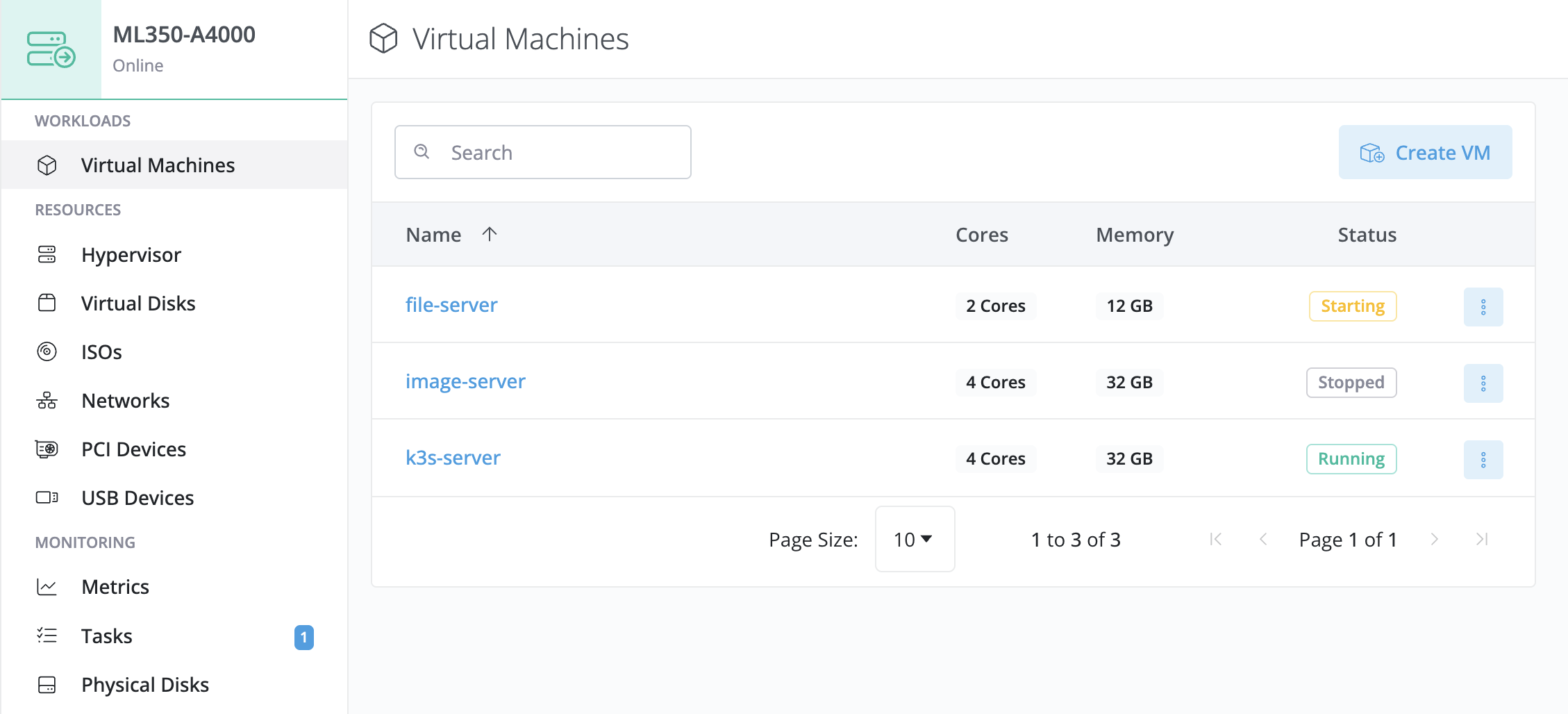Open the Tasks notification badge
The image size is (1568, 714).
point(303,637)
